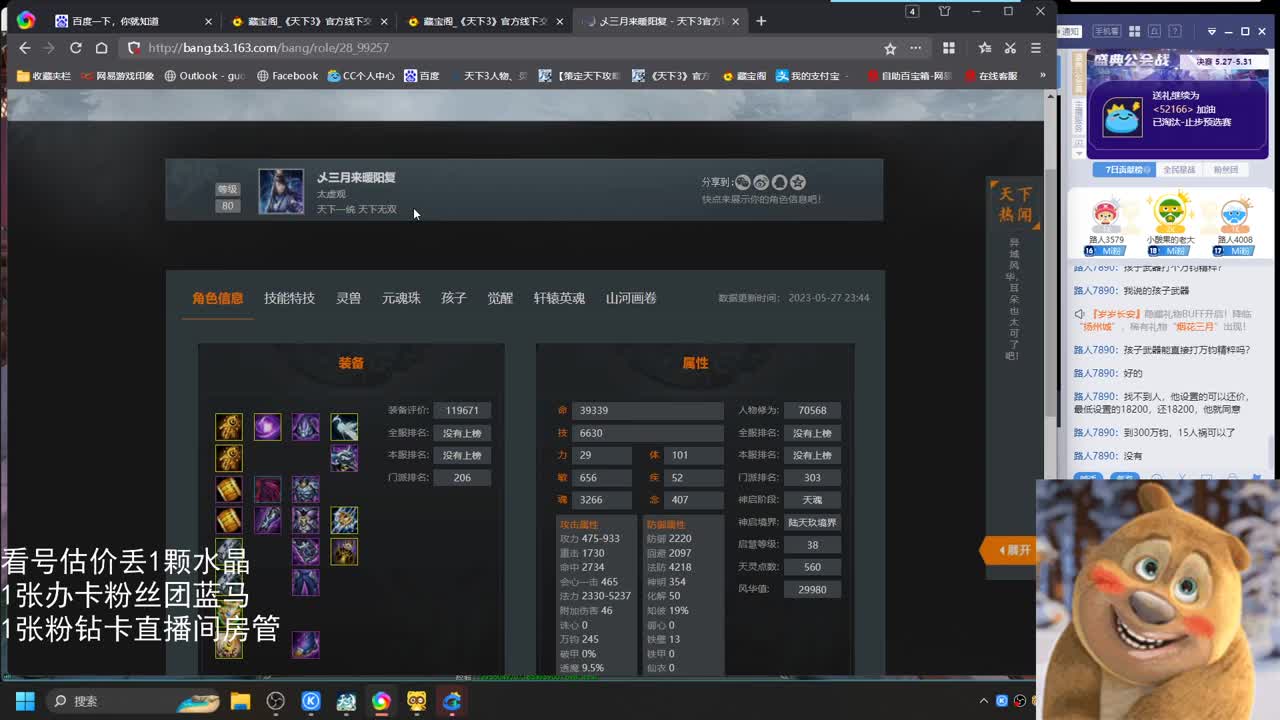
Task: Toggle the 全民星战 option in the live panel
Action: 1178,169
